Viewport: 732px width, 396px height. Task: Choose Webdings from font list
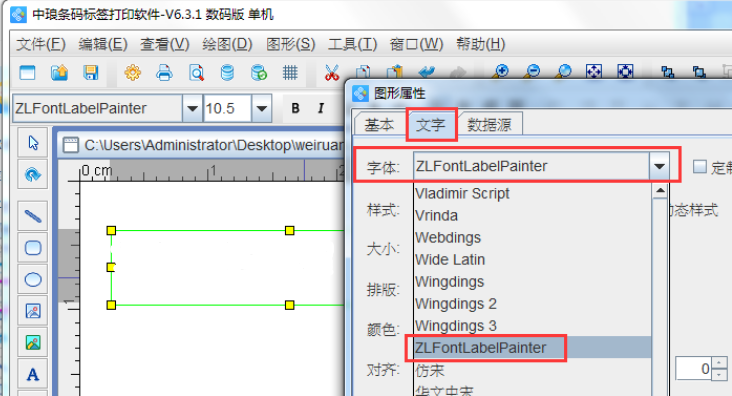(532, 237)
